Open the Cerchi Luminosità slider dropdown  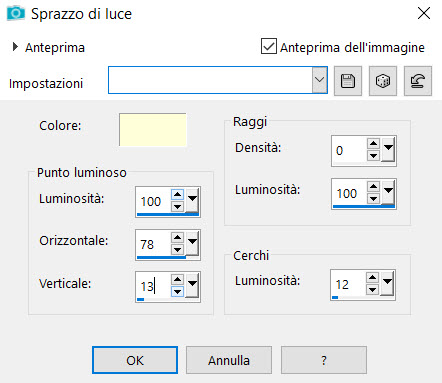pyautogui.click(x=387, y=283)
